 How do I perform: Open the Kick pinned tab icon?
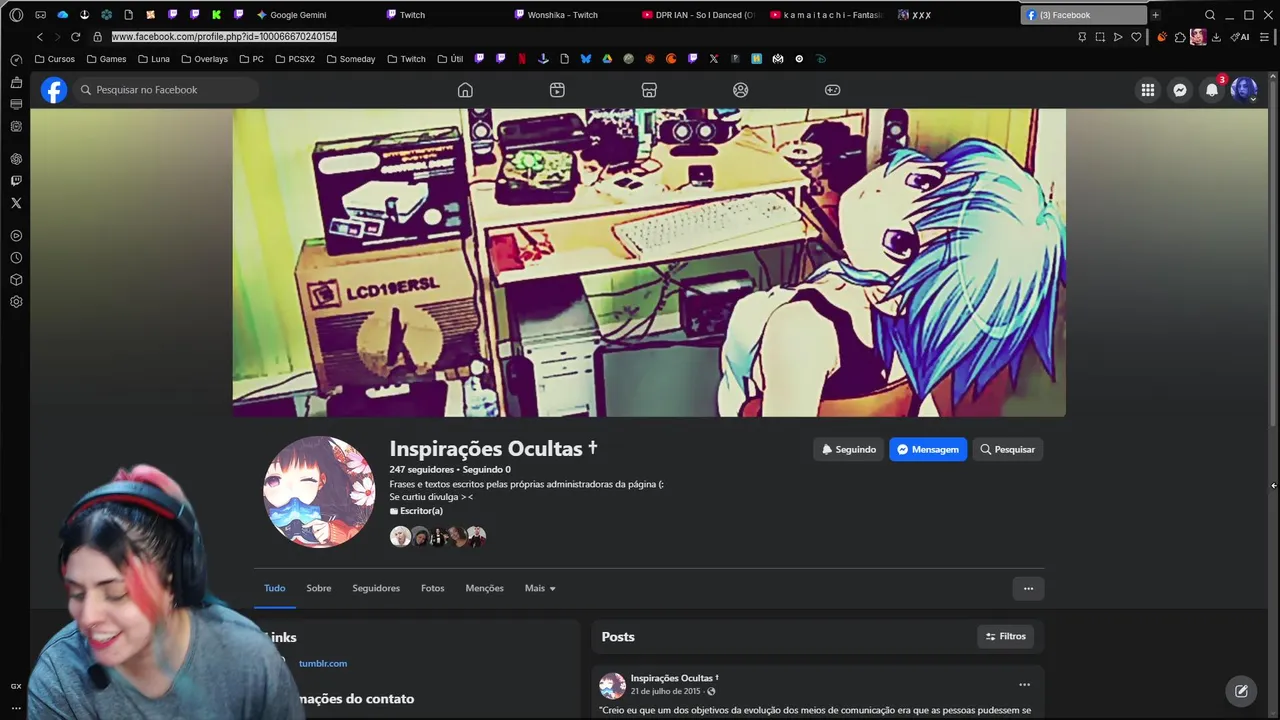216,15
